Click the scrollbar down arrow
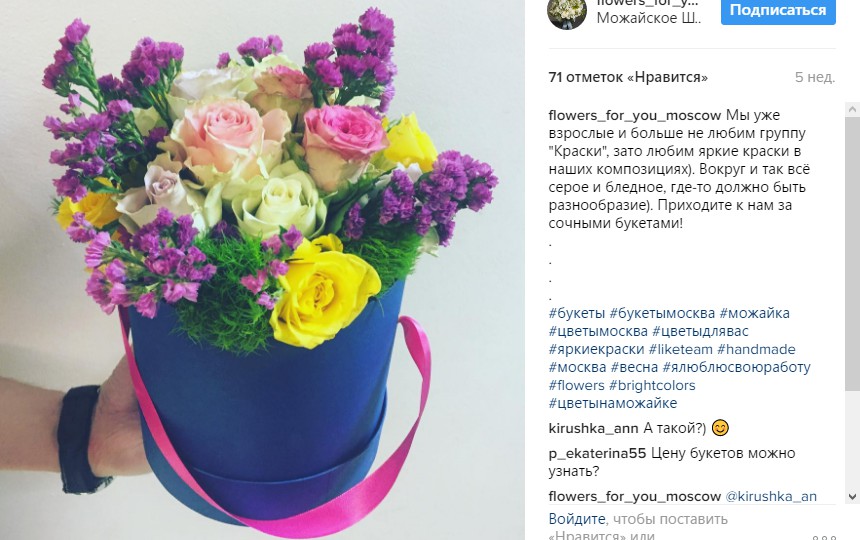860x540 pixels. click(x=852, y=497)
